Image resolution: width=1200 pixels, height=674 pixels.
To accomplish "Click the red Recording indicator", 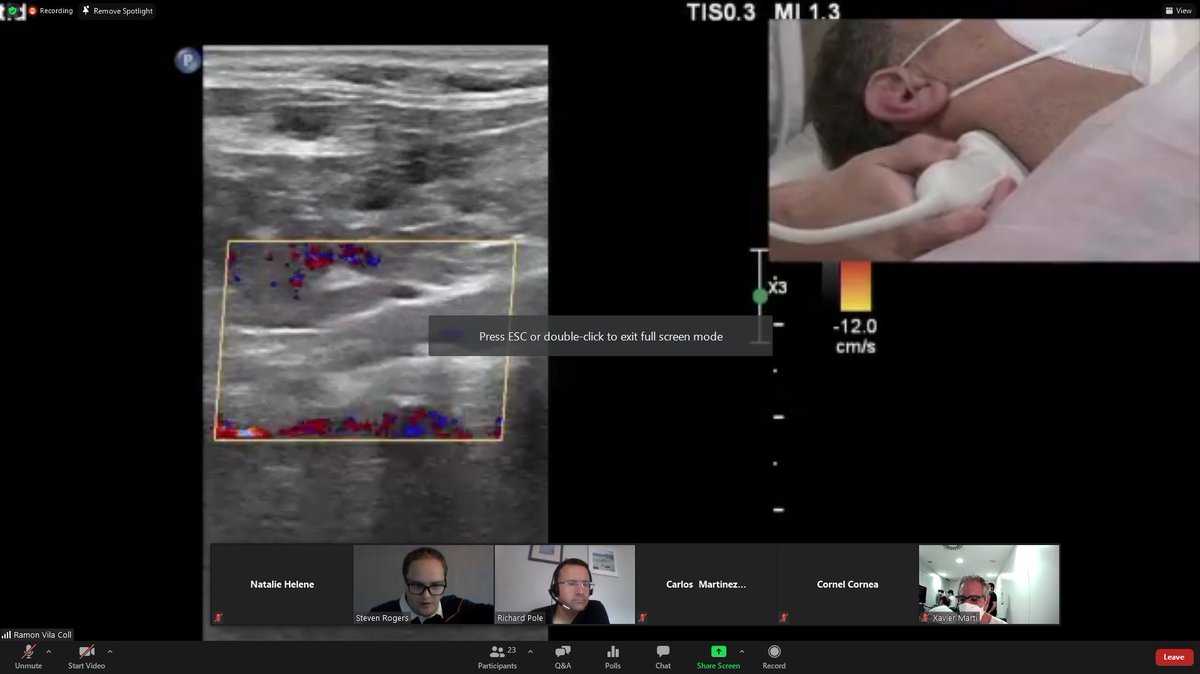I will click(x=50, y=11).
